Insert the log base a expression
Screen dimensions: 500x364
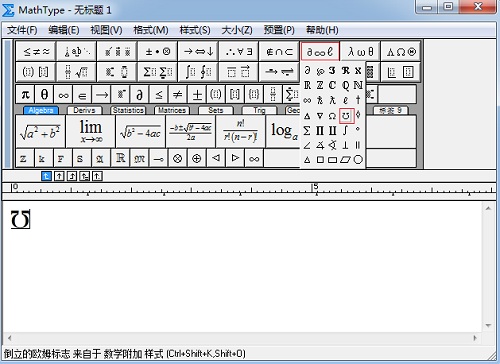click(x=283, y=132)
